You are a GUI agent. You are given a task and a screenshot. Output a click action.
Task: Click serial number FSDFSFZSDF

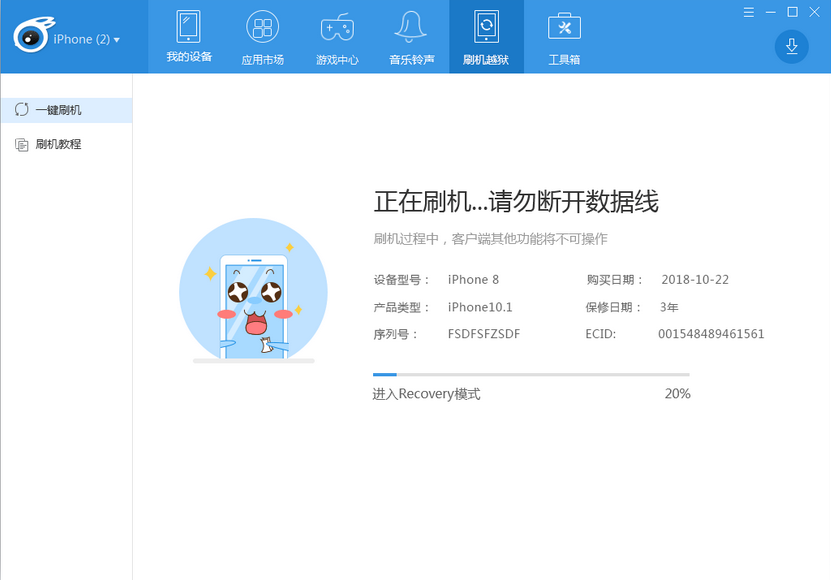[484, 334]
